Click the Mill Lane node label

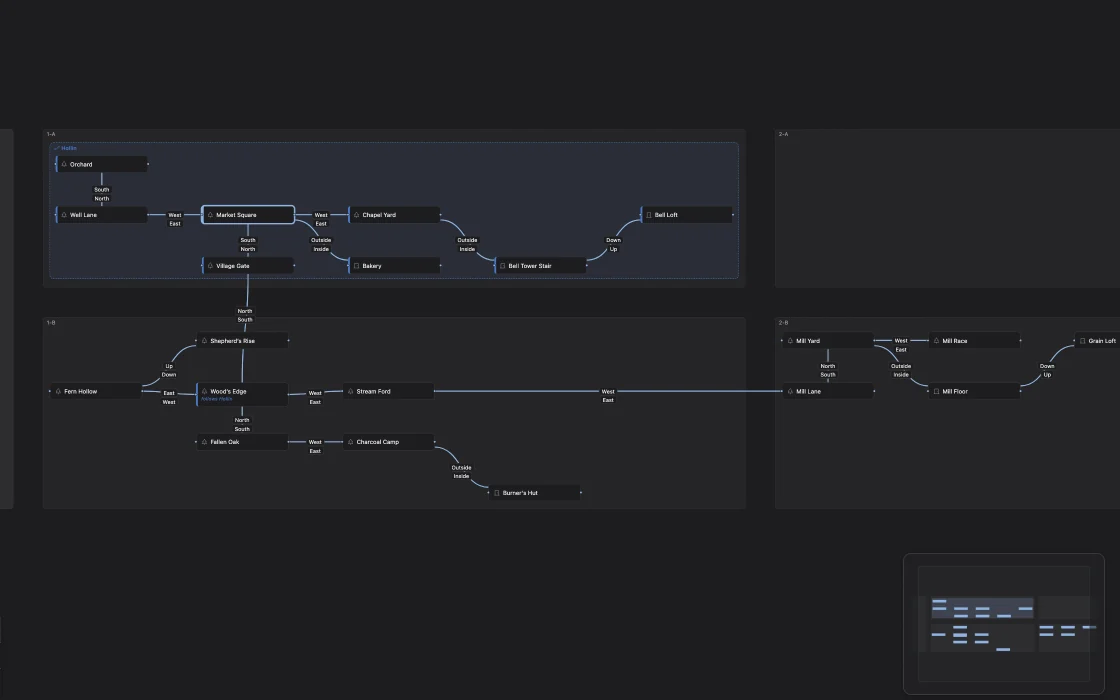809,391
